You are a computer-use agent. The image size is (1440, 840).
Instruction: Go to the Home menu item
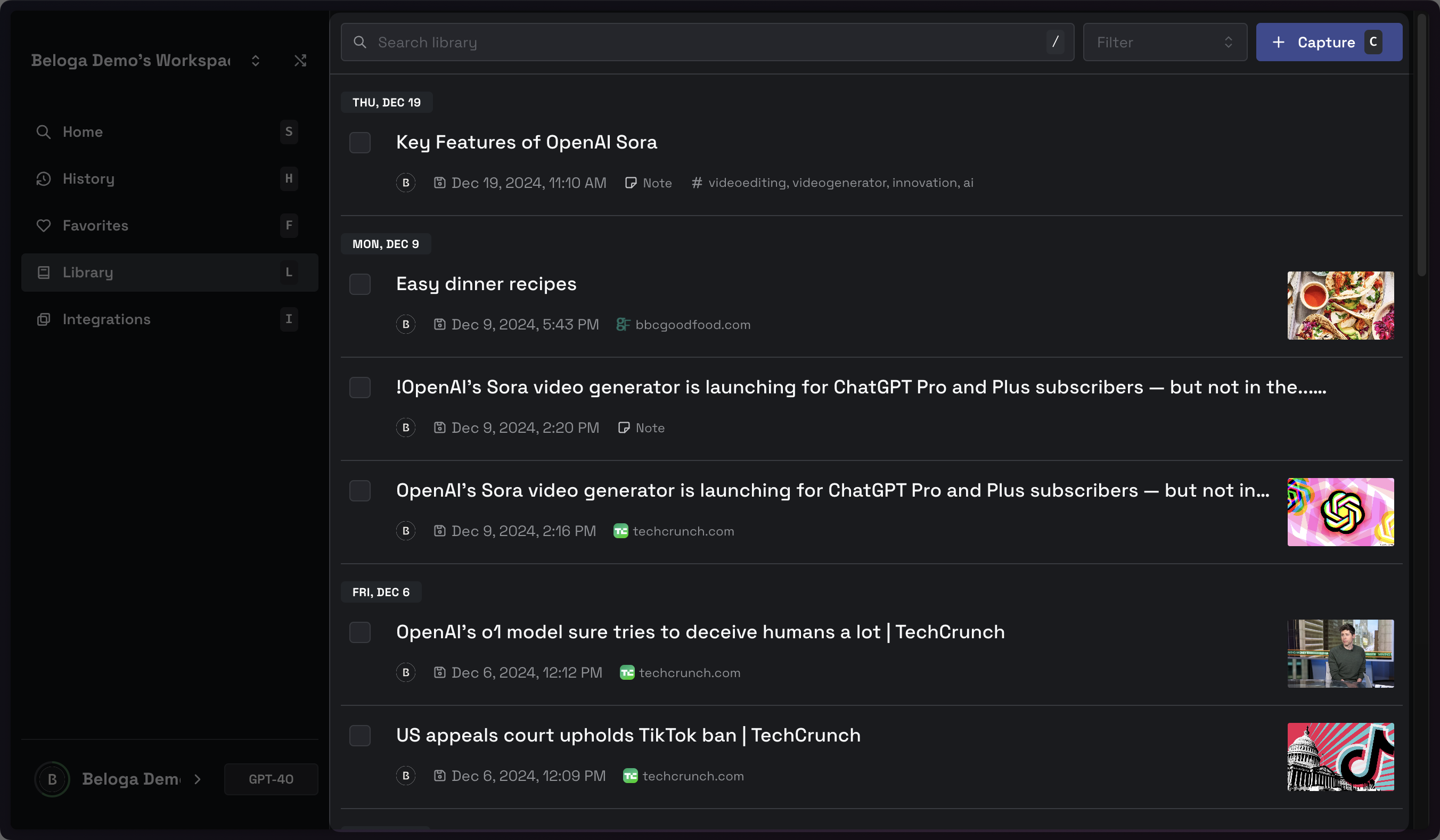83,132
